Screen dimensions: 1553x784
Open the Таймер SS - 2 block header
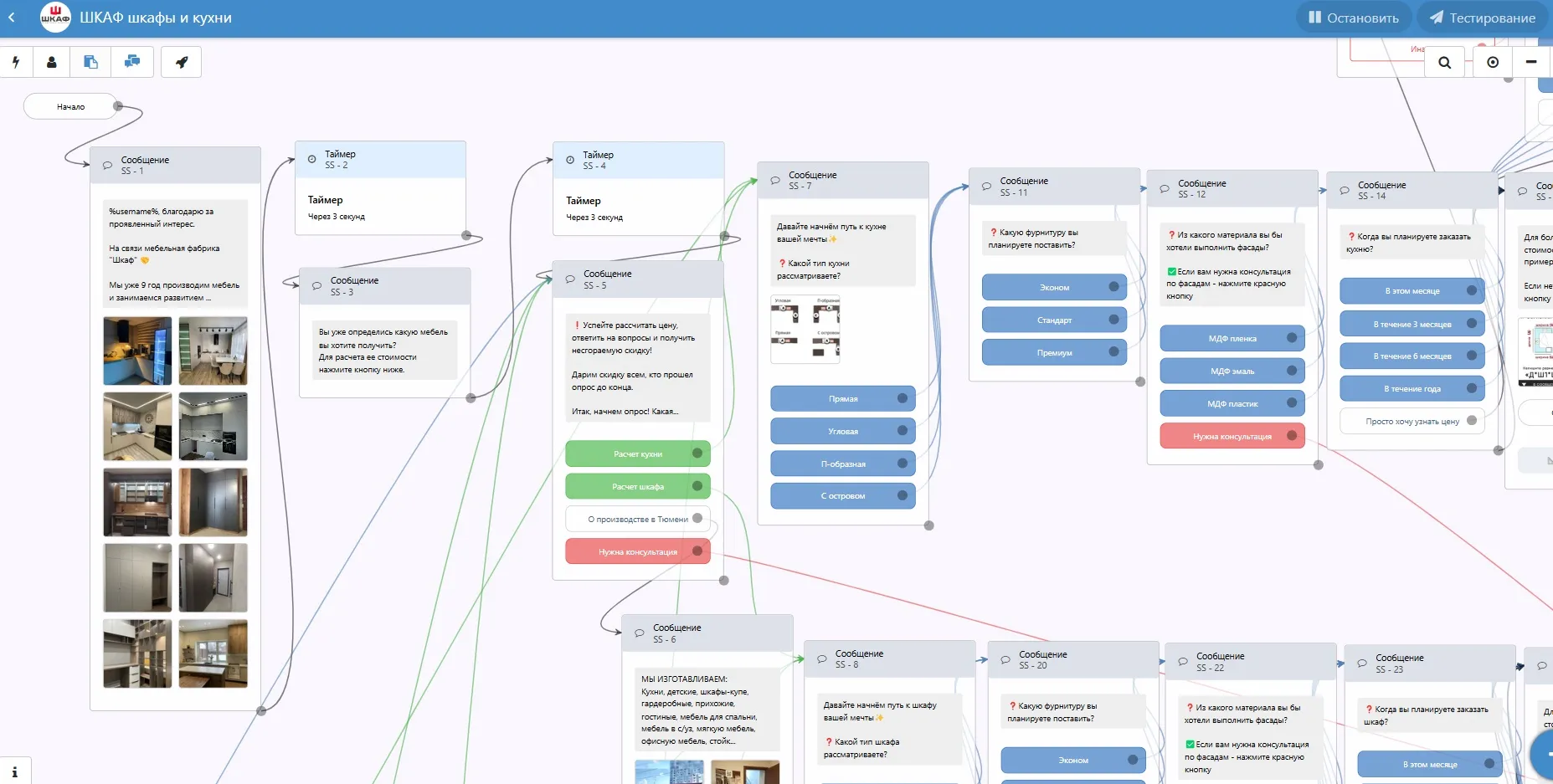coord(381,159)
